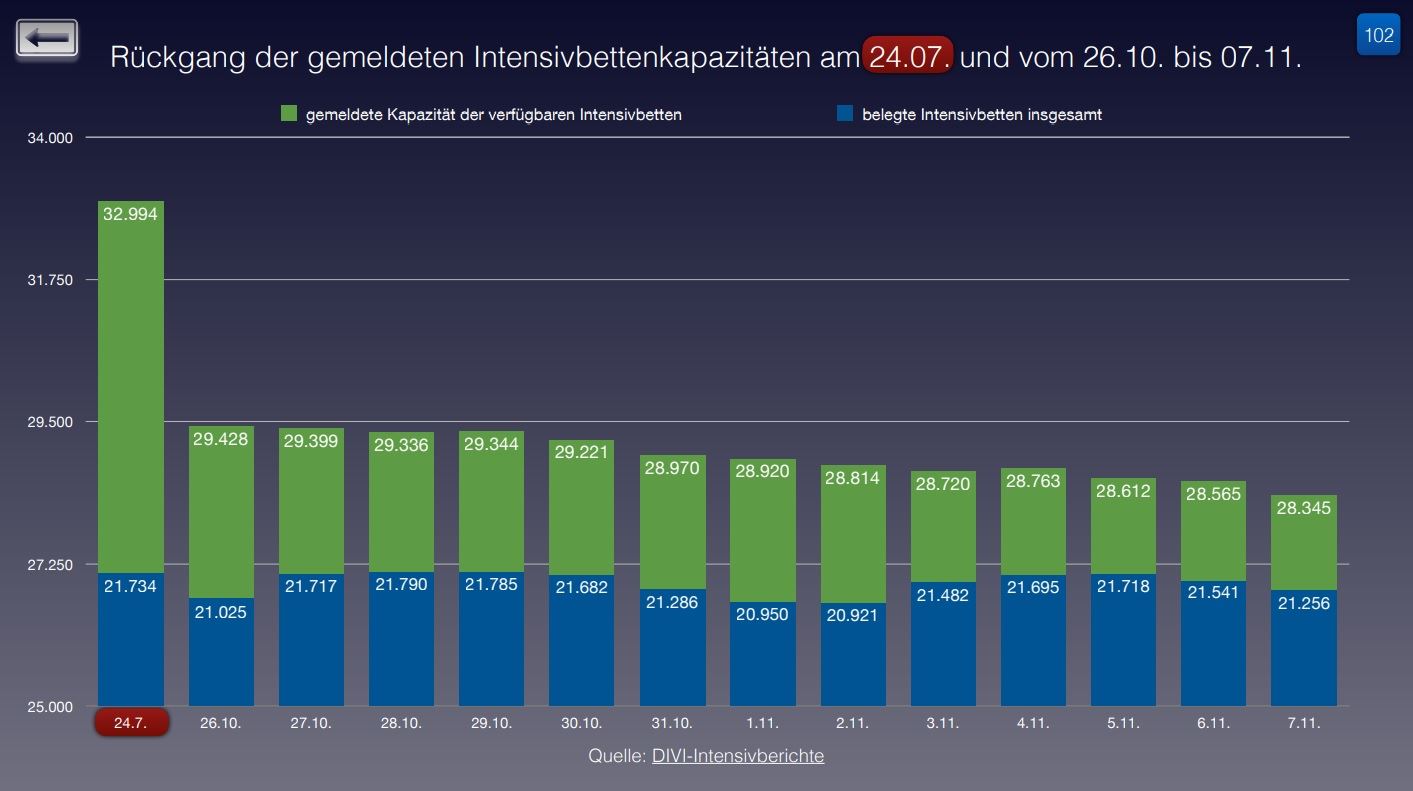The image size is (1413, 791).
Task: Click the 7.11. date axis label
Action: (x=1302, y=723)
